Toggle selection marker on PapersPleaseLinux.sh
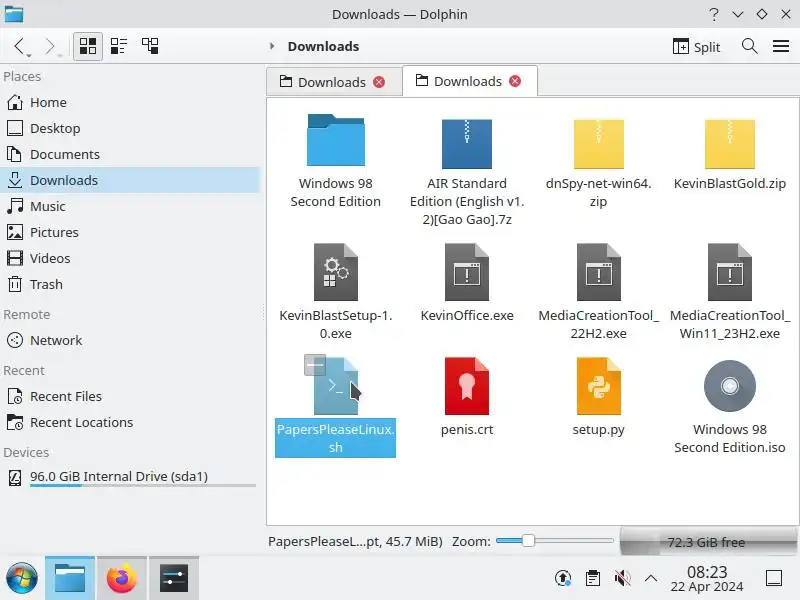Viewport: 800px width, 600px height. tap(315, 365)
